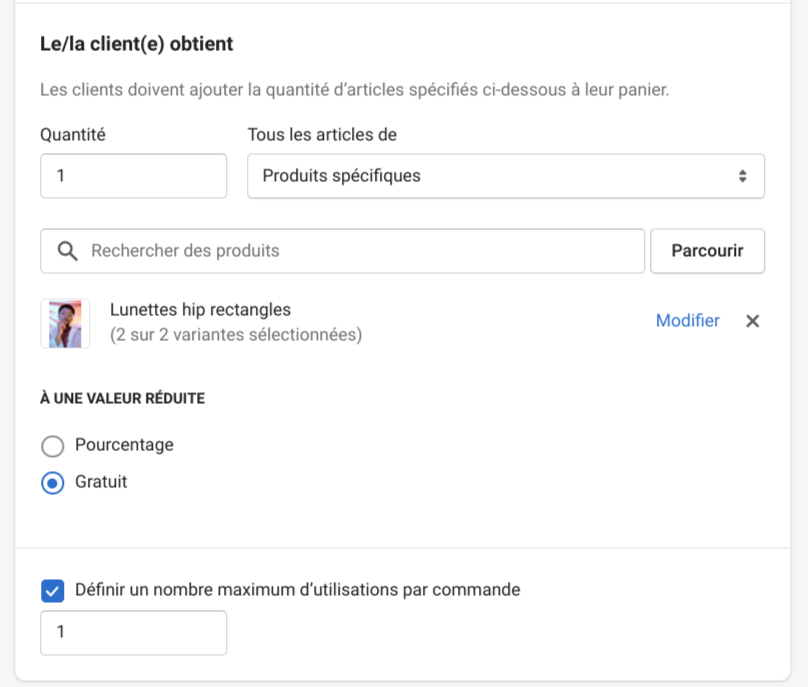
Task: Click the Lunettes hip rectangles product name
Action: click(x=200, y=310)
